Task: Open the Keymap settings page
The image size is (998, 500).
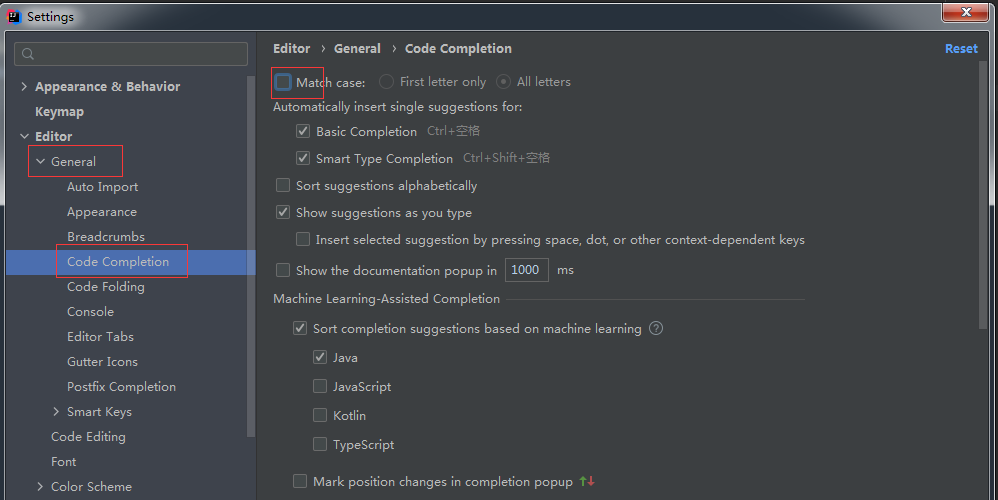Action: click(59, 112)
